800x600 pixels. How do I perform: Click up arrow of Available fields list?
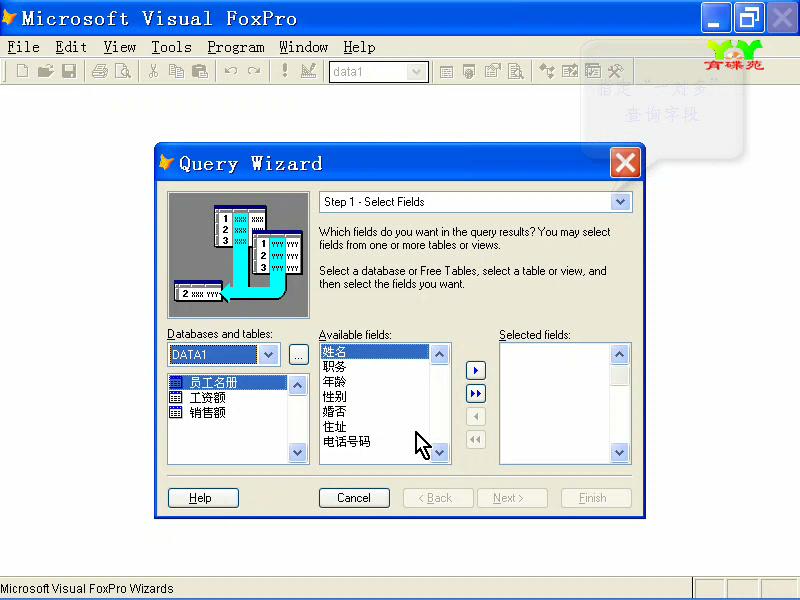tap(439, 354)
